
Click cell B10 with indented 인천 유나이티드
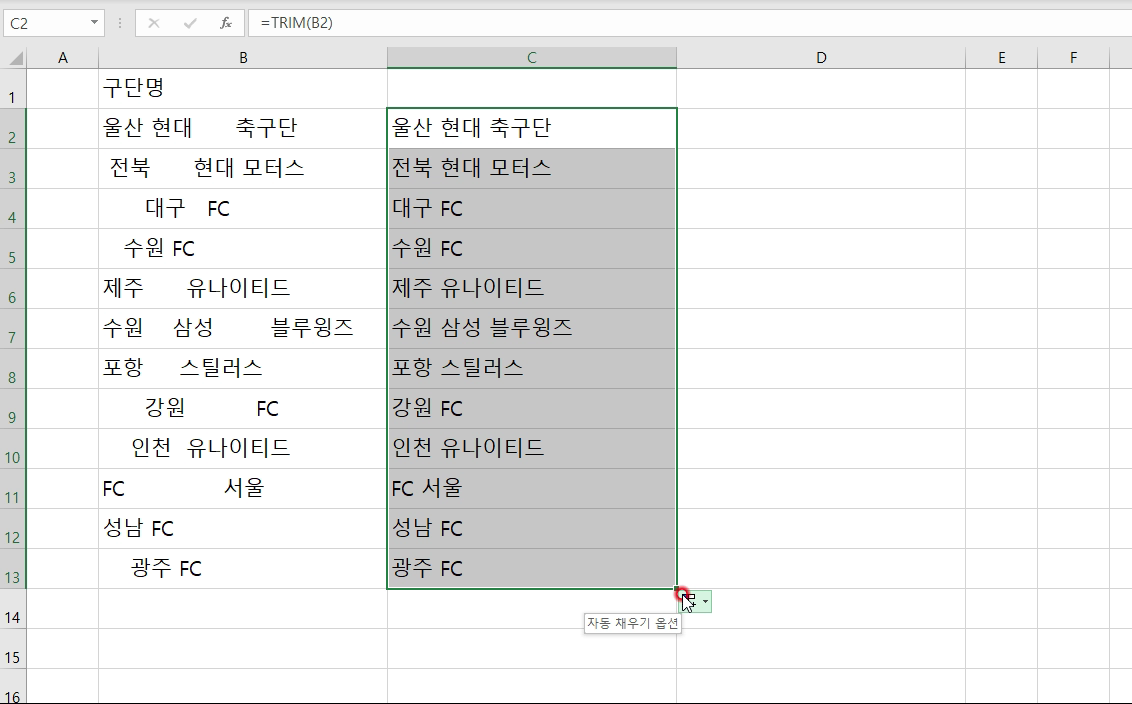[x=243, y=449]
